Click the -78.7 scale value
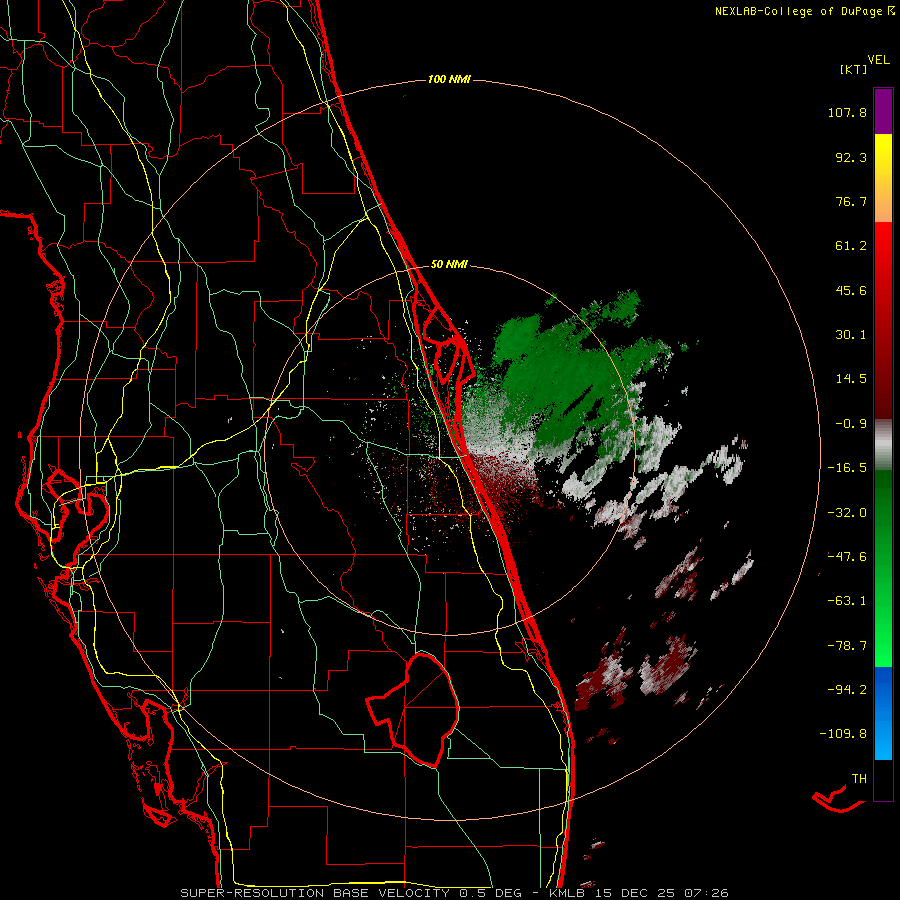 pyautogui.click(x=847, y=646)
